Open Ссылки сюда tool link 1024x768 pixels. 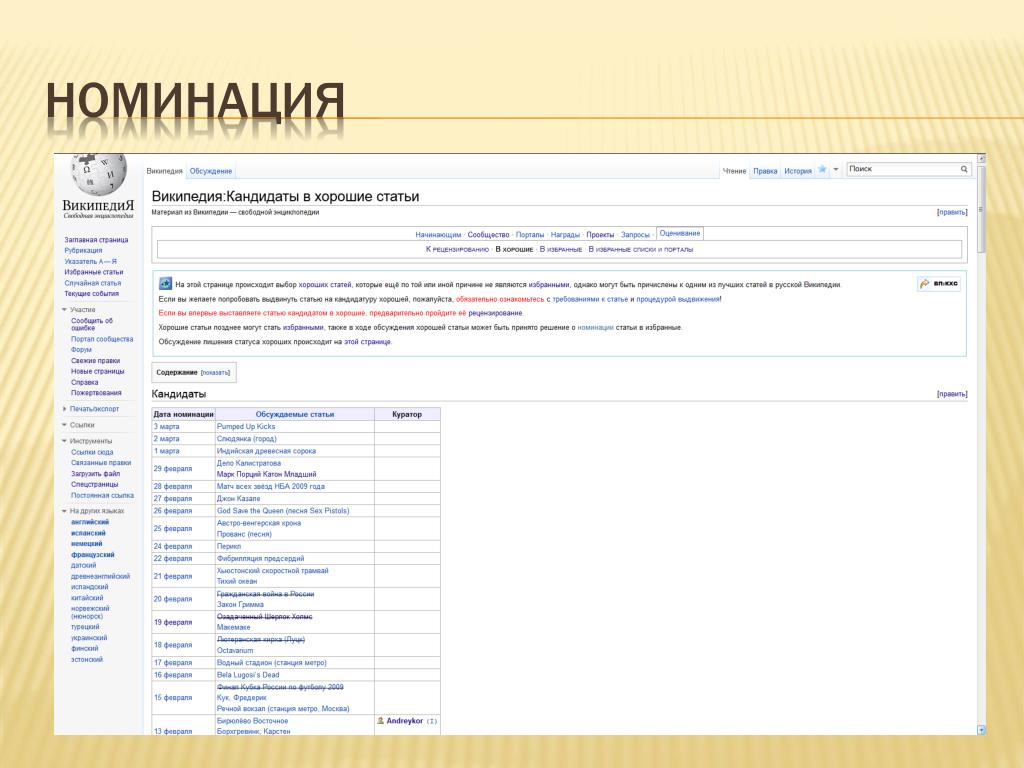[92, 452]
